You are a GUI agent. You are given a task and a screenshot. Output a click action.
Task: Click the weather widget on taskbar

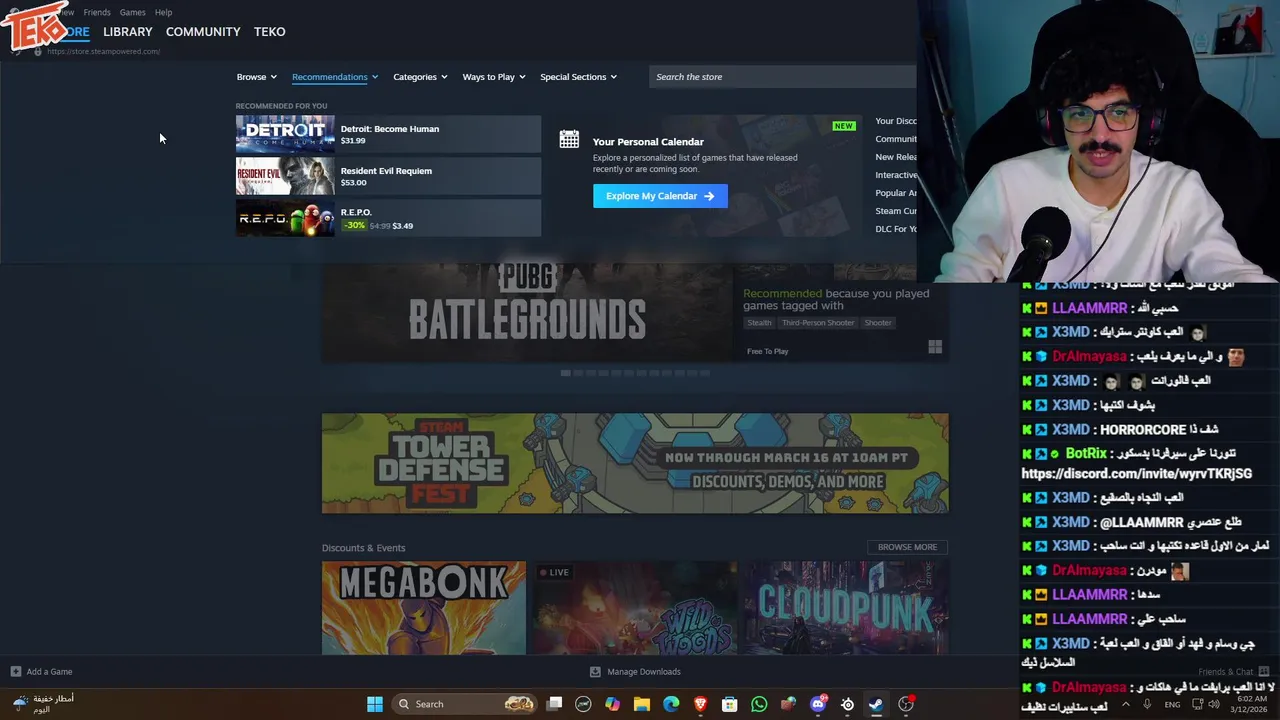(44, 704)
